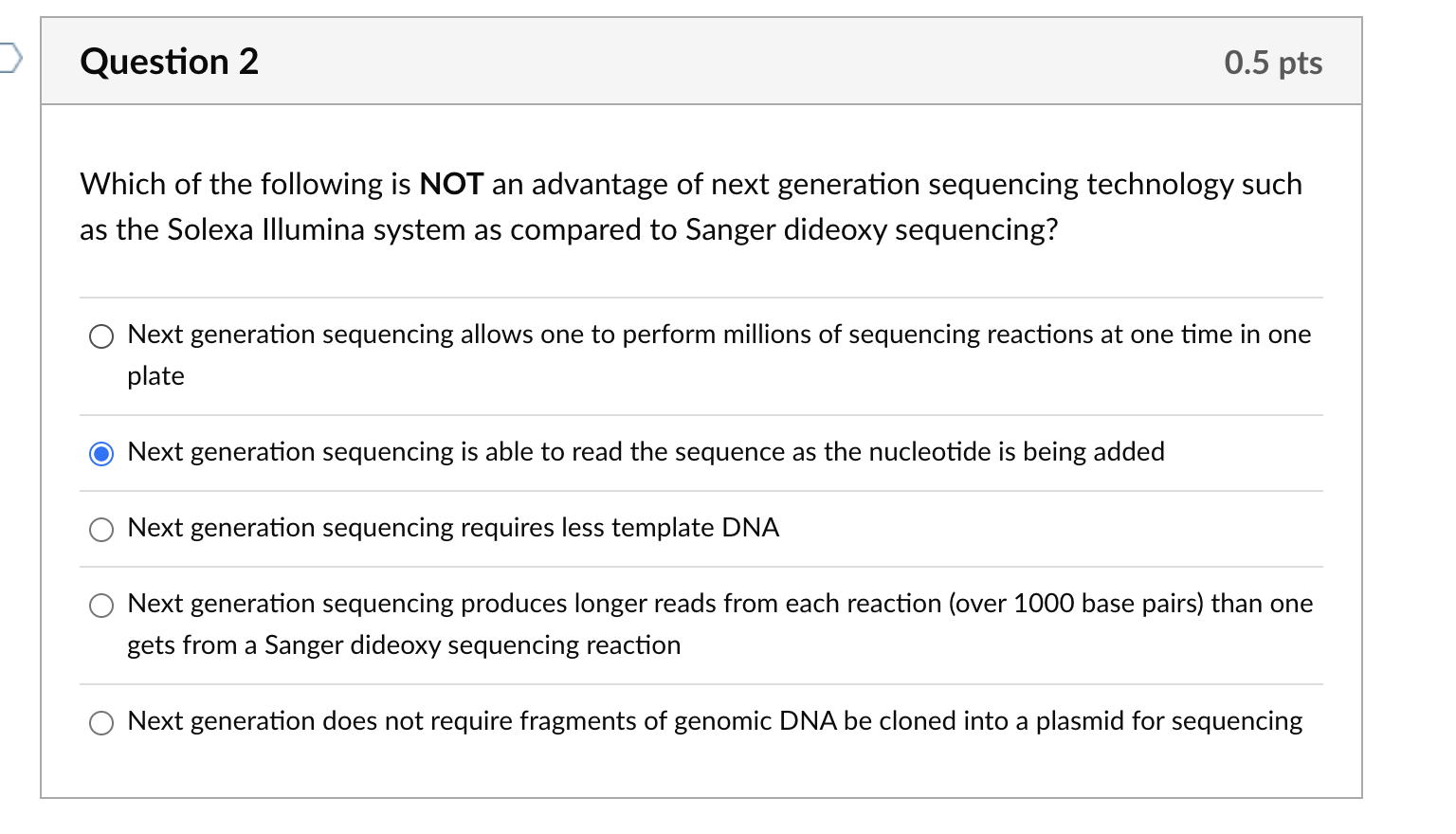Screen dimensions: 1456x834
Task: Click the partial hexagonal icon at screen edge
Action: [8, 59]
